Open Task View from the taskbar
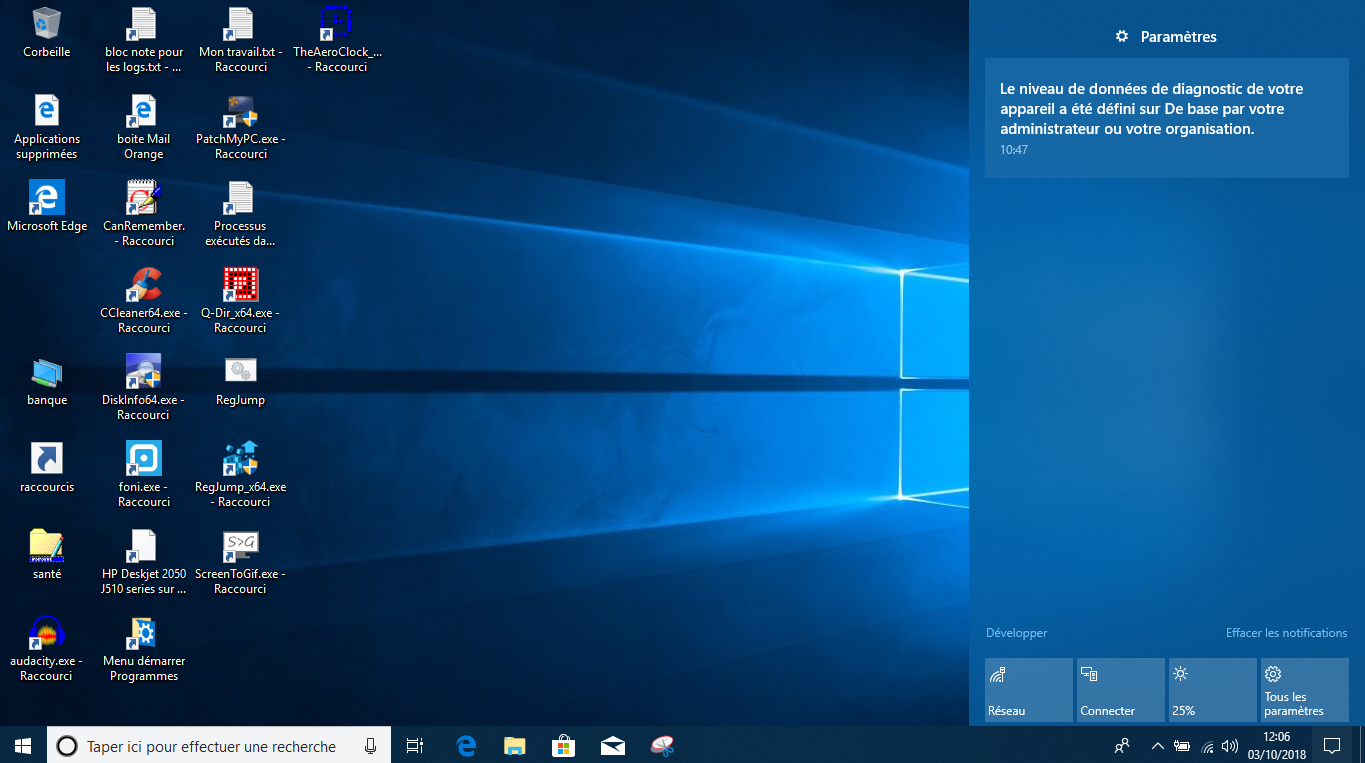Viewport: 1365px width, 763px height. [x=415, y=745]
